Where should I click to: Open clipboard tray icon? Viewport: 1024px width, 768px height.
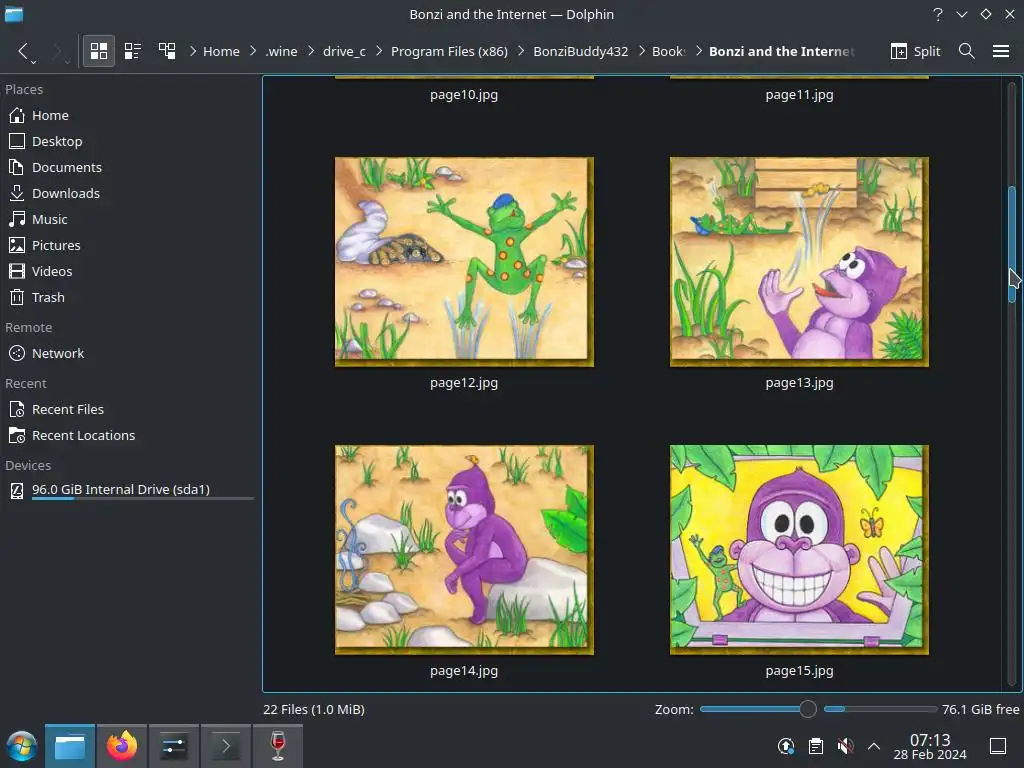click(816, 746)
